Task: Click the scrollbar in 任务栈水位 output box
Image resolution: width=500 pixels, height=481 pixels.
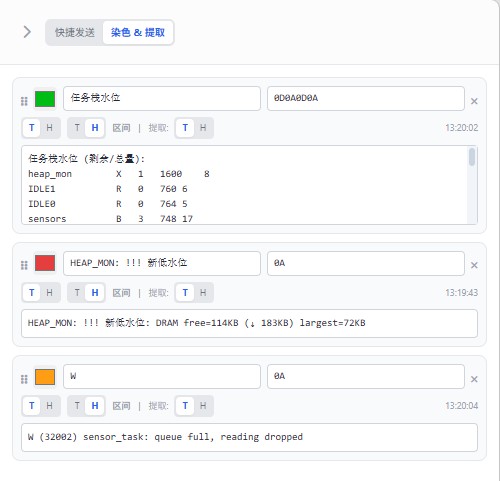Action: [x=472, y=157]
